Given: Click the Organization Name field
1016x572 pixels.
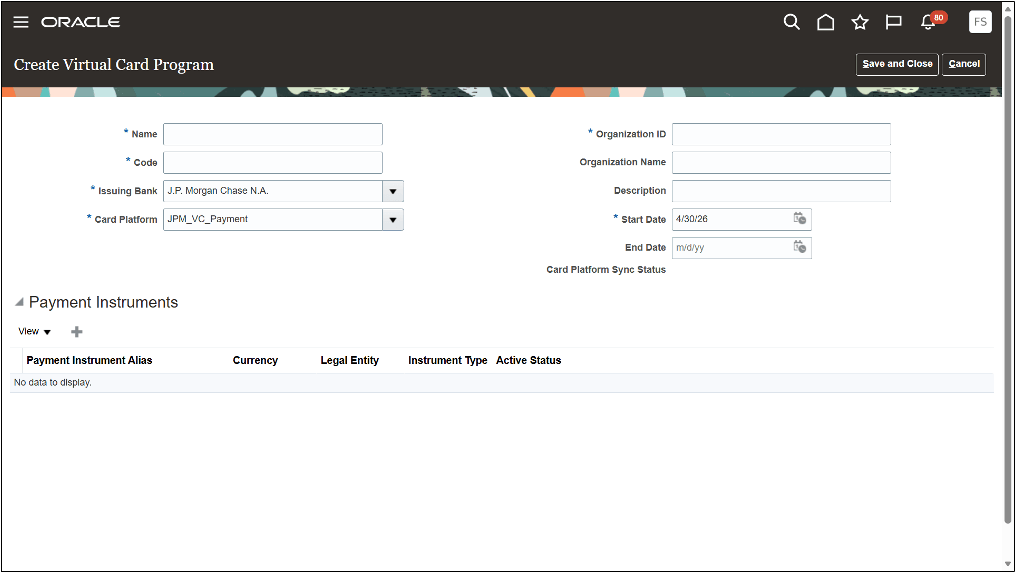Looking at the screenshot, I should pyautogui.click(x=781, y=163).
